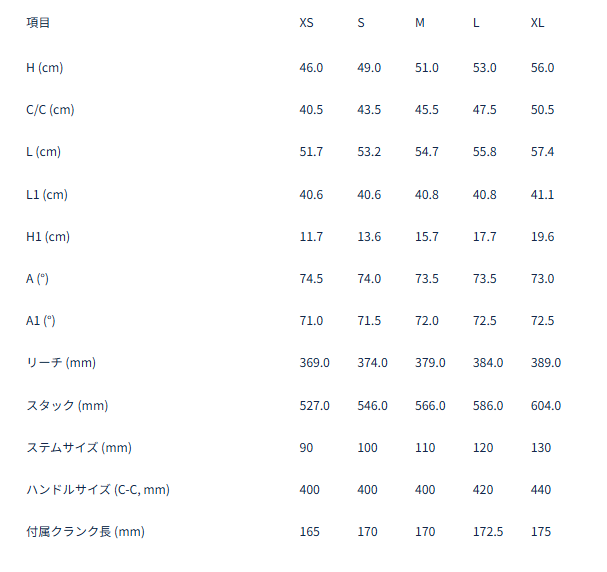Viewport: 607px width, 572px height.
Task: Click the XS size column header
Action: [306, 23]
